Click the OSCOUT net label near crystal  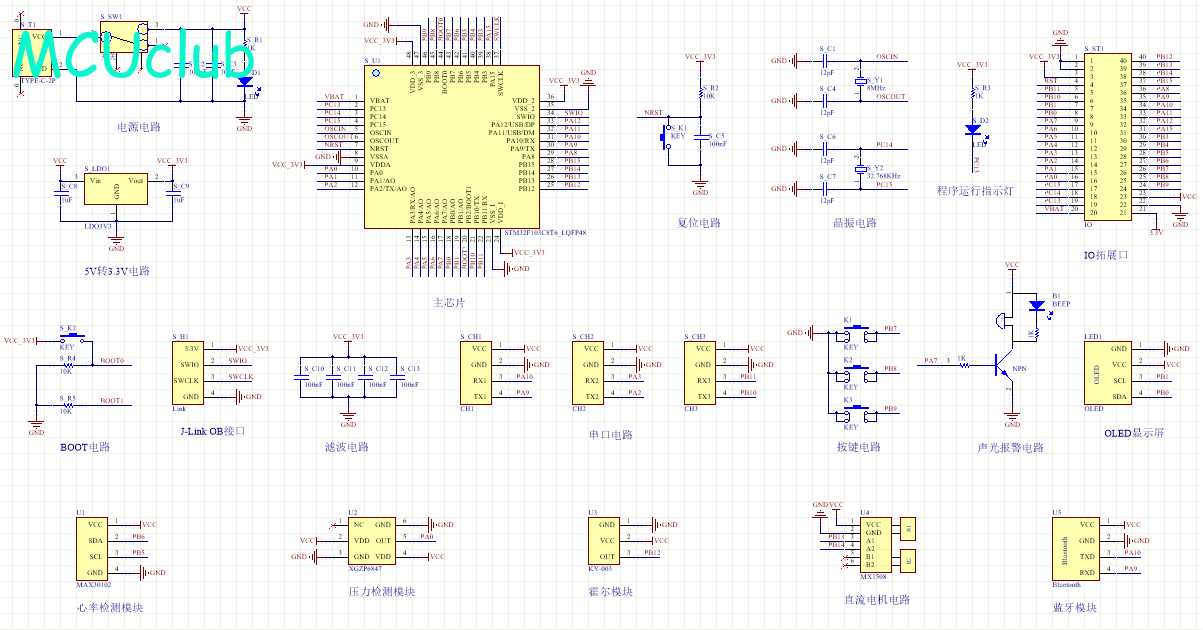(x=890, y=97)
